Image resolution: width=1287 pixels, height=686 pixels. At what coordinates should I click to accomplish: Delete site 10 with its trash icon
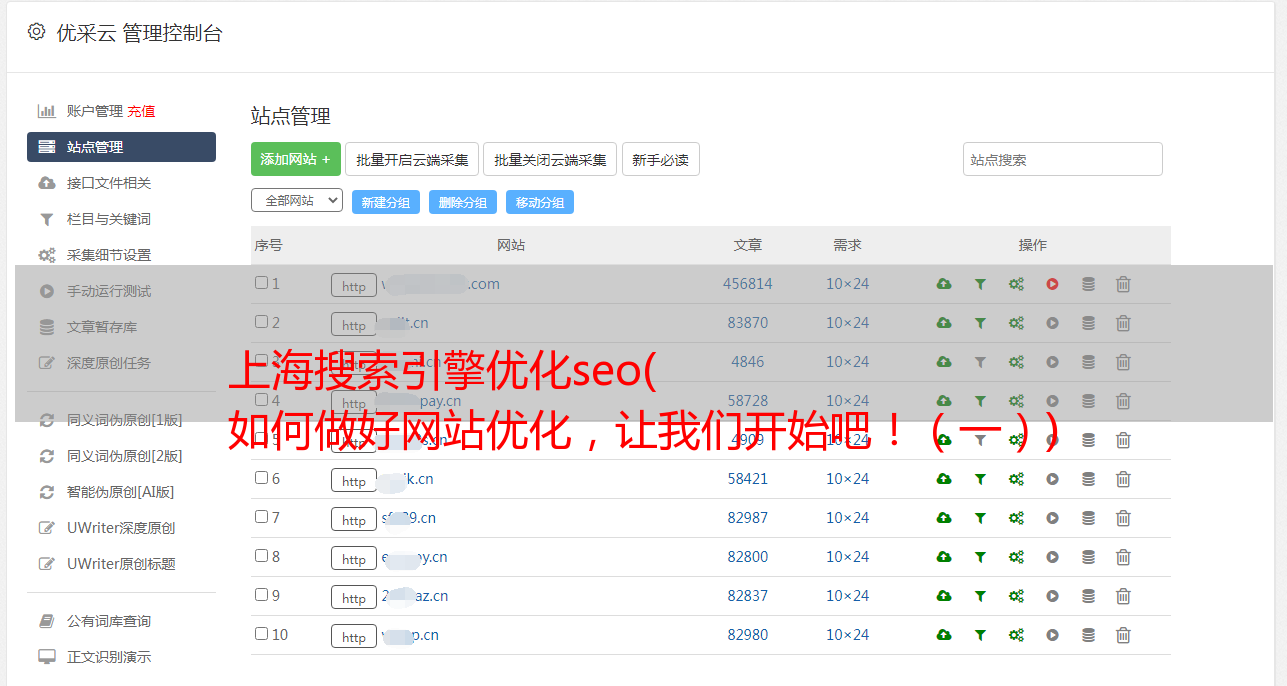tap(1123, 635)
